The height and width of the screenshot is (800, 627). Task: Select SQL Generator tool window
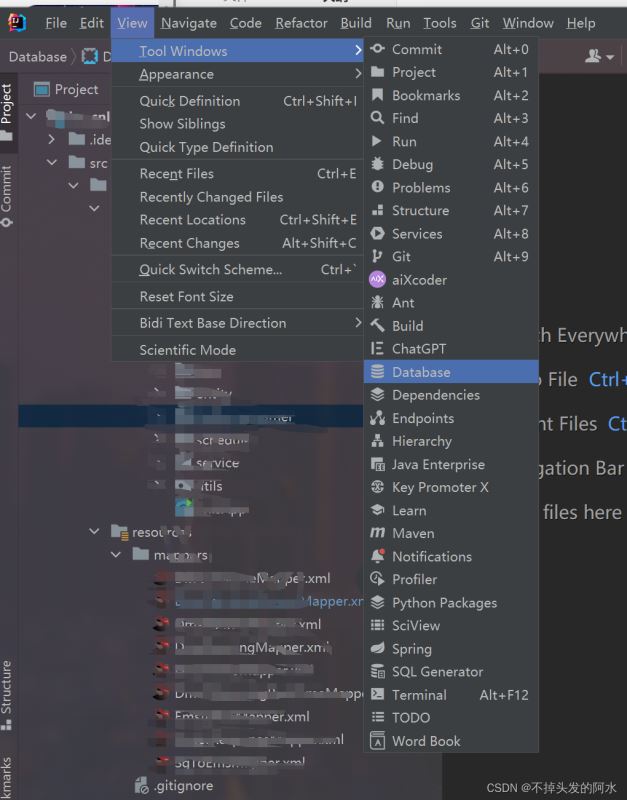pyautogui.click(x=451, y=671)
